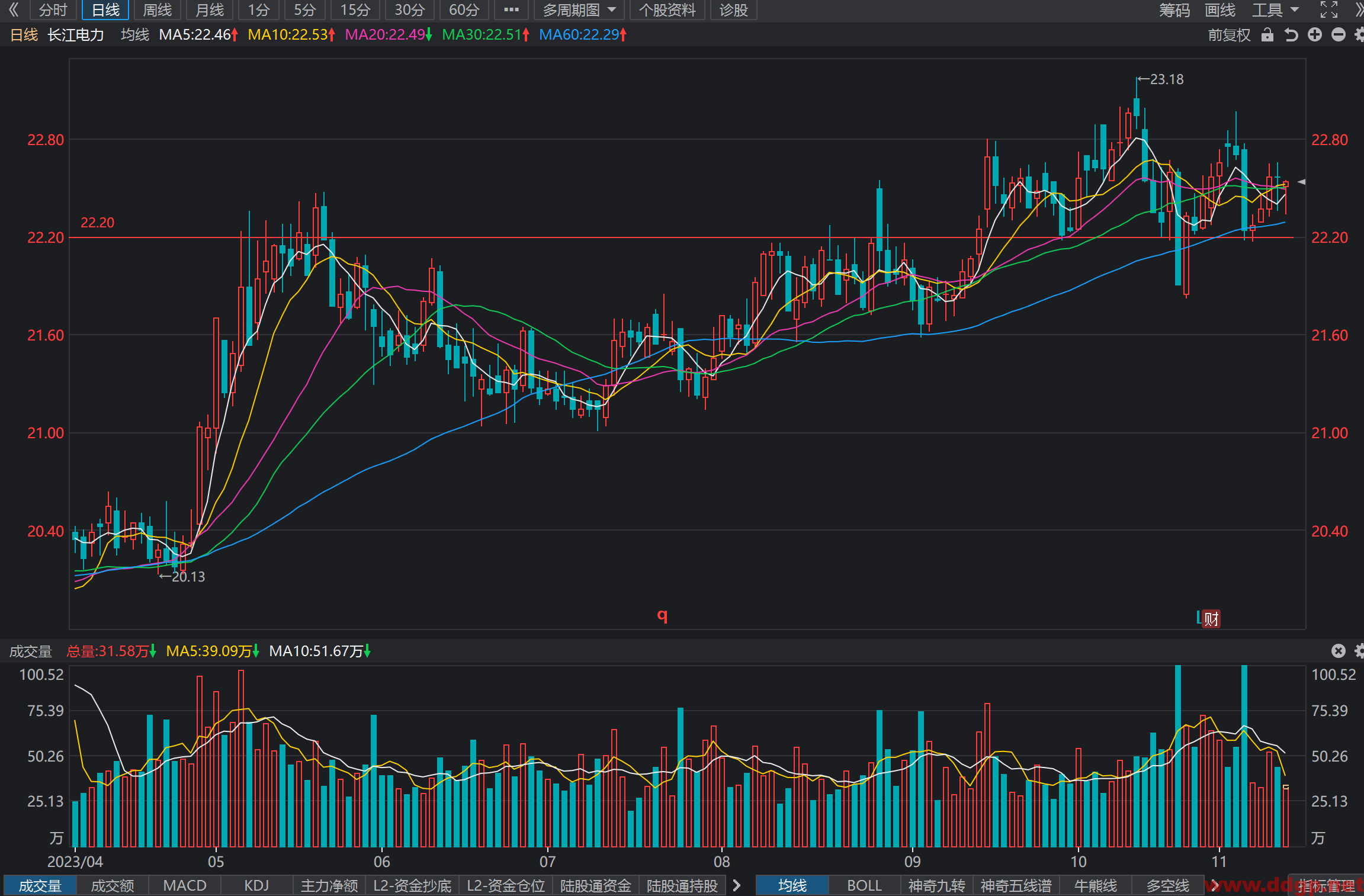Open the volume panel settings gear

[x=1359, y=651]
